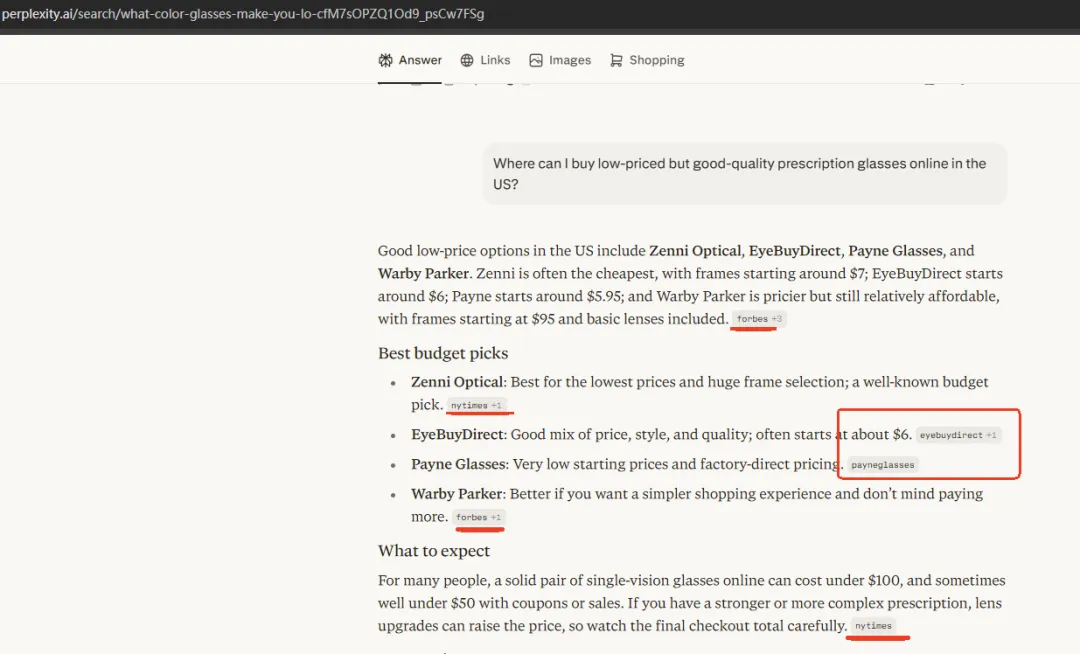The image size is (1080, 654).
Task: Open the Answer tab
Action: (410, 60)
